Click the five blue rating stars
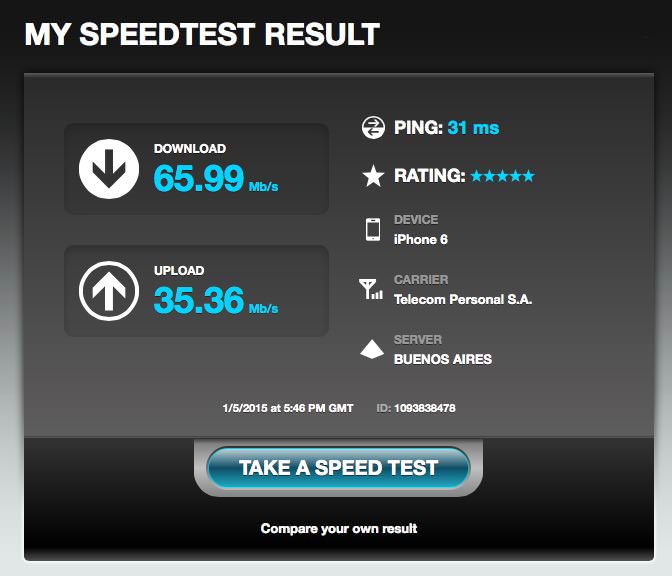672x576 pixels. [x=502, y=176]
